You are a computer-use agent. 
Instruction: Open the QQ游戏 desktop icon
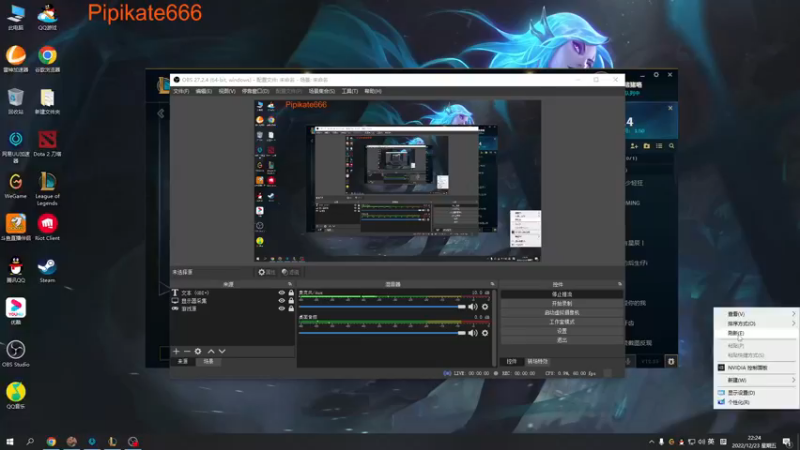tap(47, 17)
